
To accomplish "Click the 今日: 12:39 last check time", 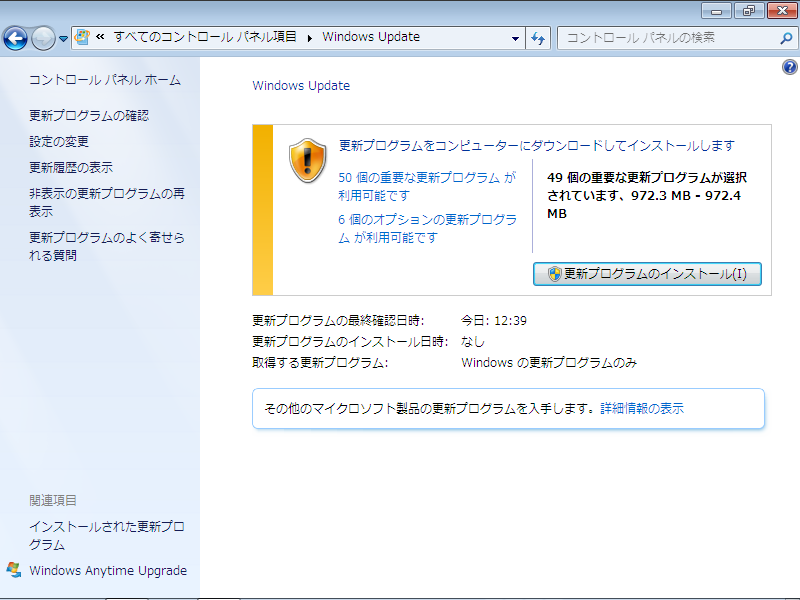I will (x=494, y=320).
